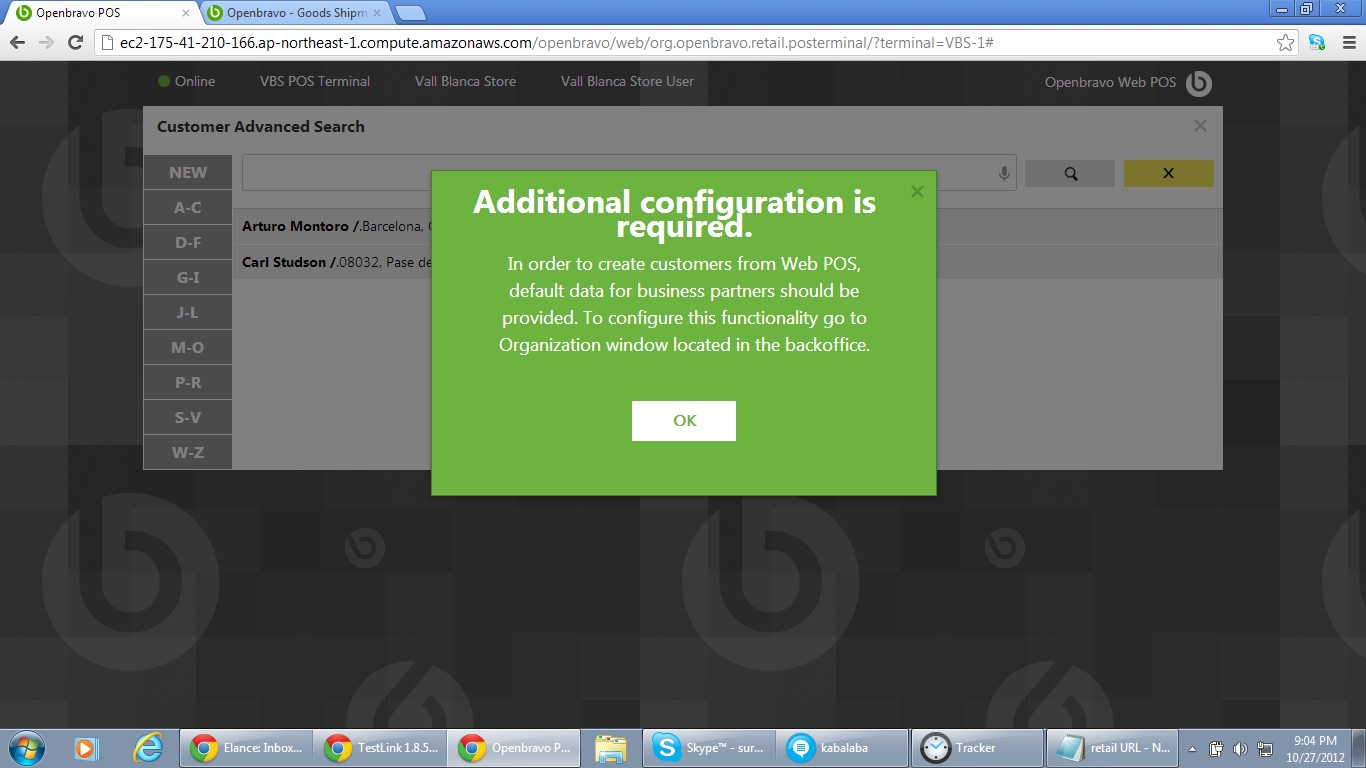Image resolution: width=1366 pixels, height=768 pixels.
Task: Switch to Openbravo Goods Shipment tab
Action: click(296, 13)
